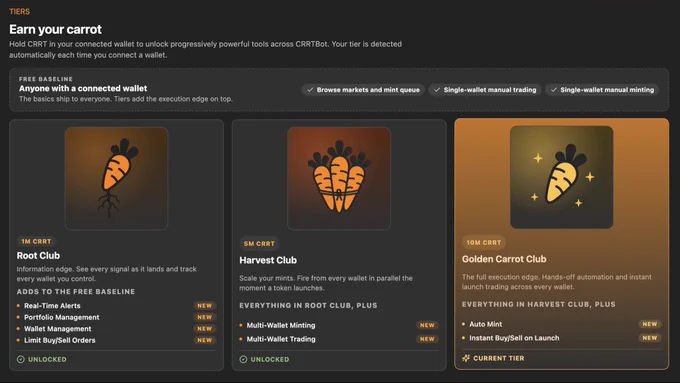Click the FREE BASELINE label
680x383 pixels.
pos(46,79)
